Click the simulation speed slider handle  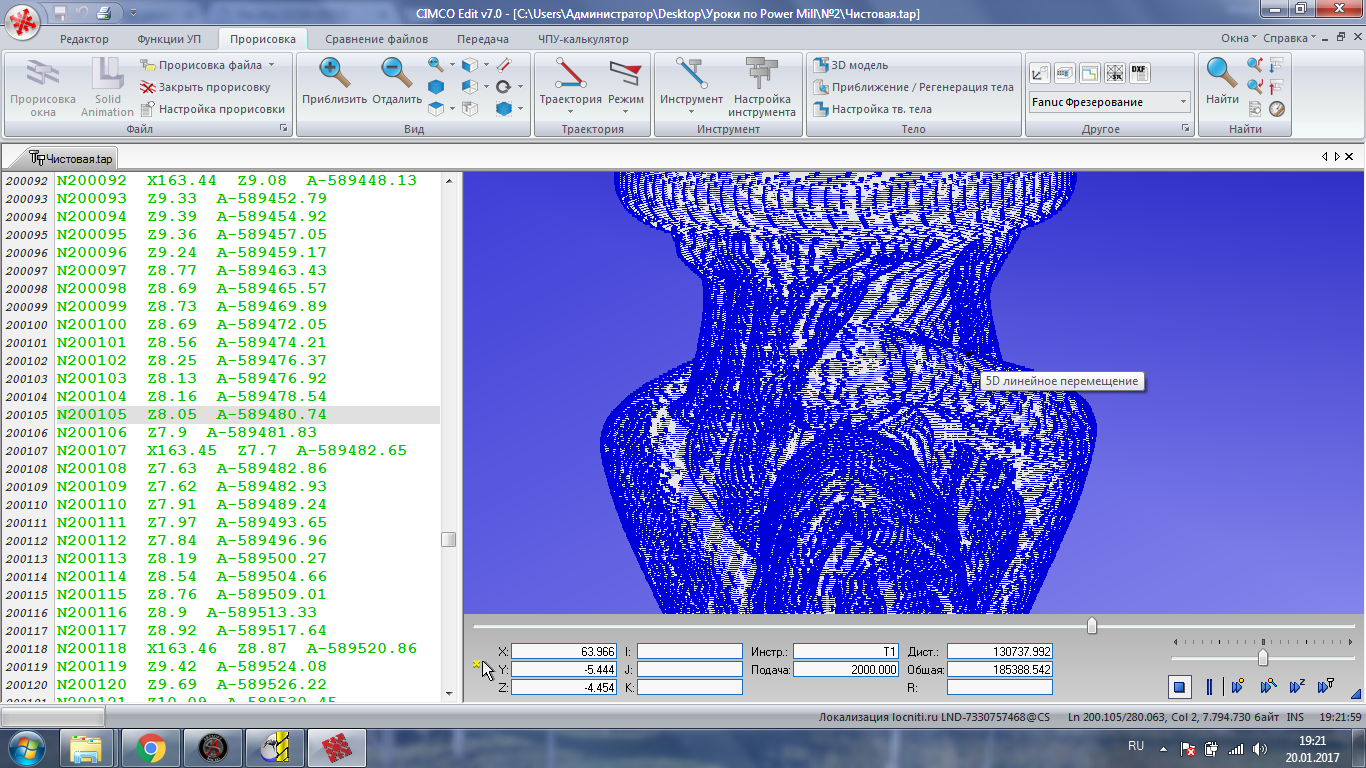(1263, 658)
